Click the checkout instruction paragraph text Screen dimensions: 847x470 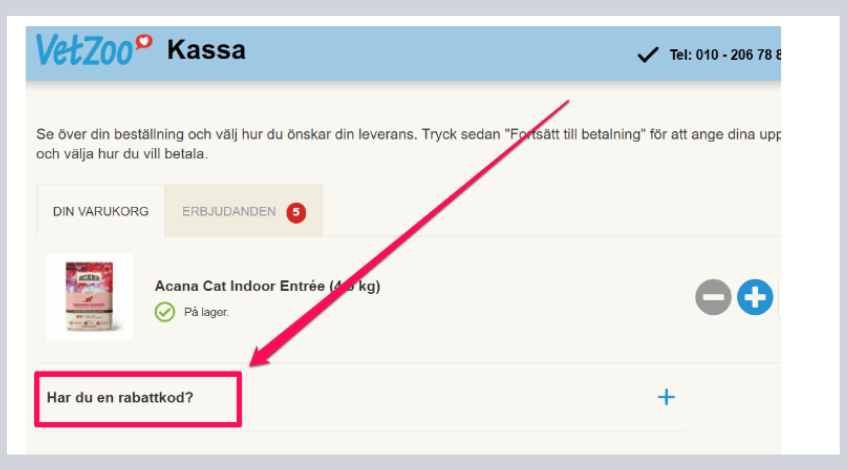(408, 144)
